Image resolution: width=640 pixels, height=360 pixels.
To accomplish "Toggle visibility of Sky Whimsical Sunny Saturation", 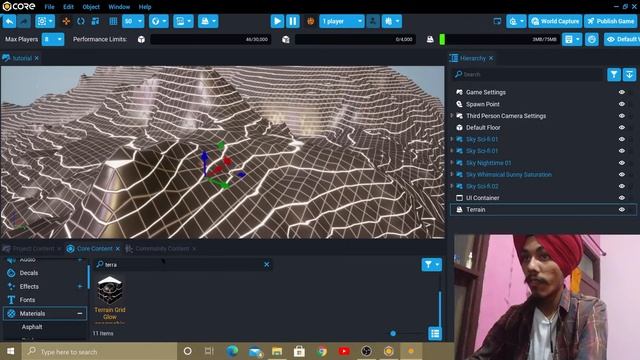I will point(622,174).
